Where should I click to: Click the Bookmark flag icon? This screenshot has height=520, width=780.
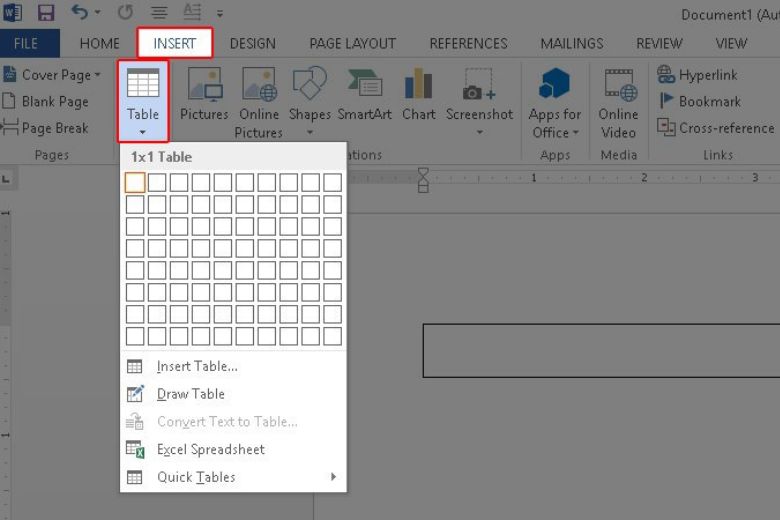pyautogui.click(x=666, y=101)
